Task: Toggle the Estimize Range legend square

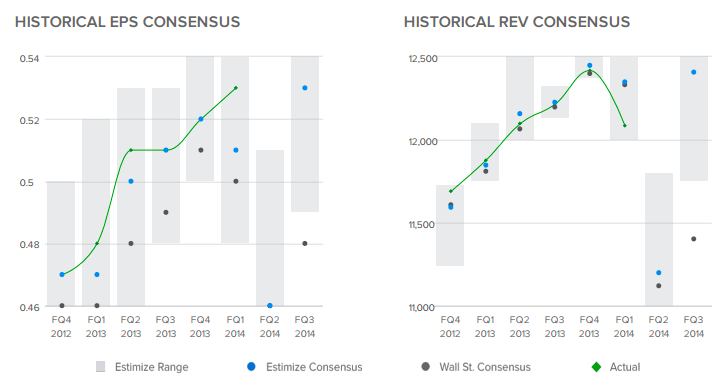Action: [100, 367]
